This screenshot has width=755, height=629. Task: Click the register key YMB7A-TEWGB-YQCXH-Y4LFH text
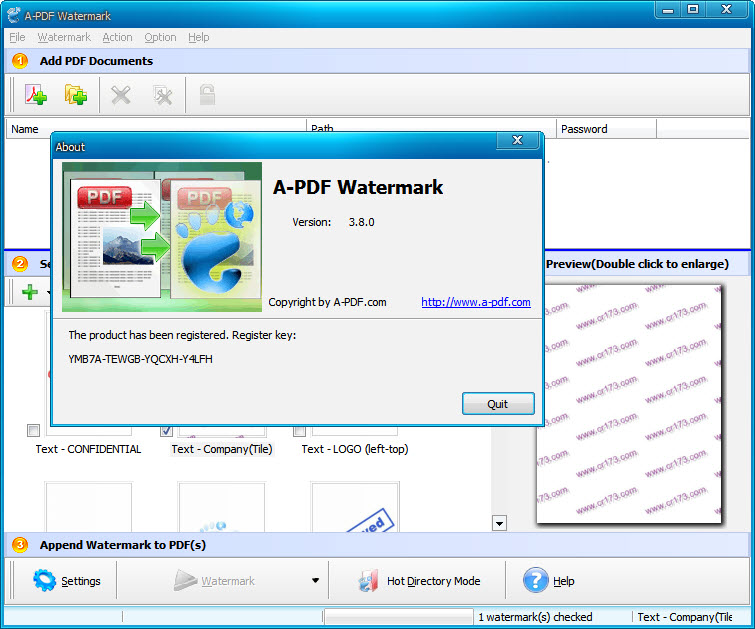[x=140, y=359]
